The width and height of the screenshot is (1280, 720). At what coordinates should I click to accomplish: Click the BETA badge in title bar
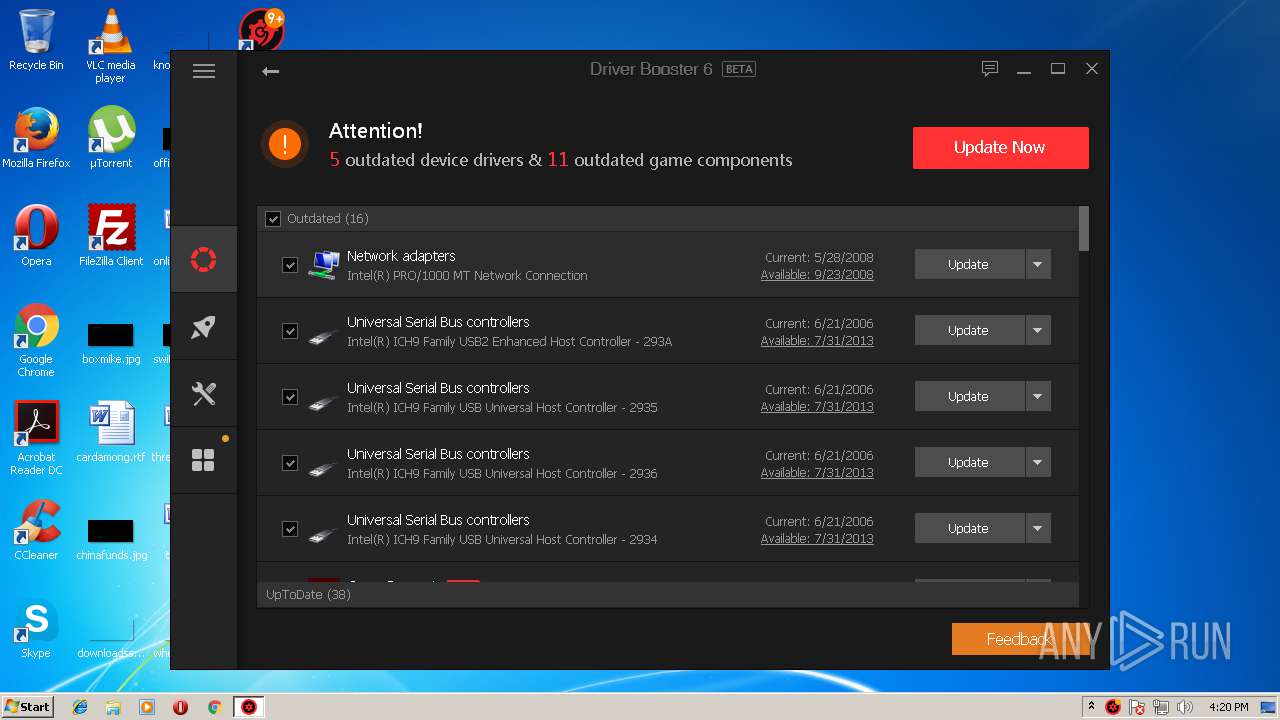pos(739,69)
